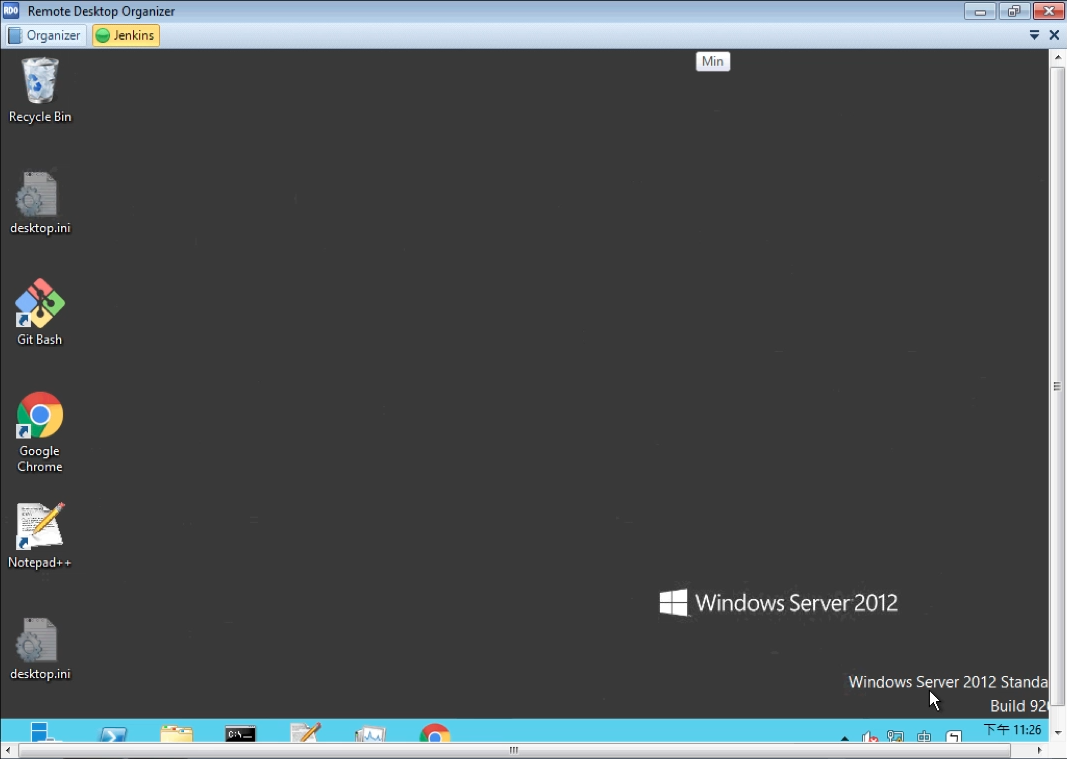Open the Notepad++ desktop shortcut
The height and width of the screenshot is (759, 1067).
[x=39, y=535]
